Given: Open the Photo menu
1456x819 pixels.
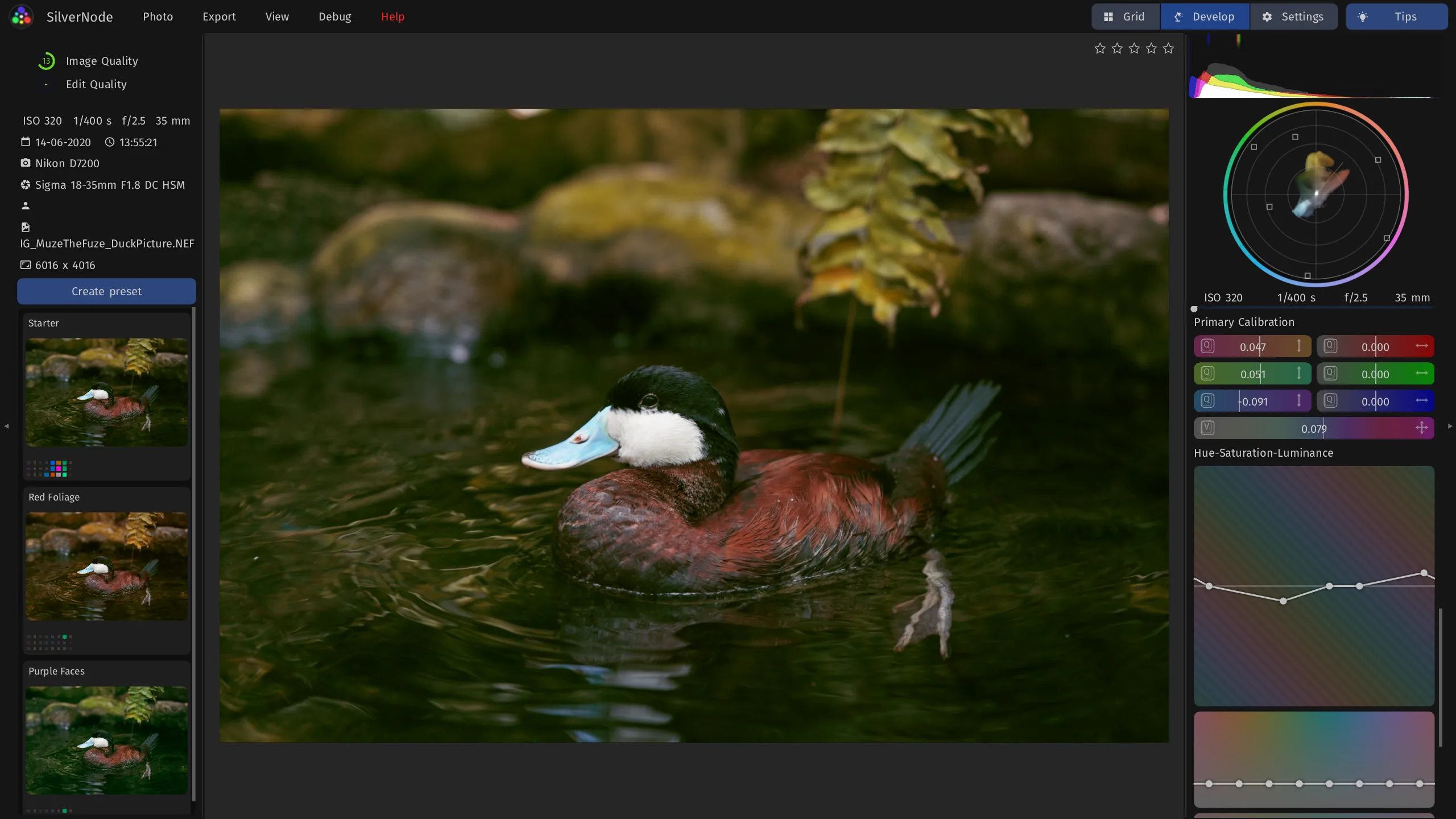Looking at the screenshot, I should (158, 16).
